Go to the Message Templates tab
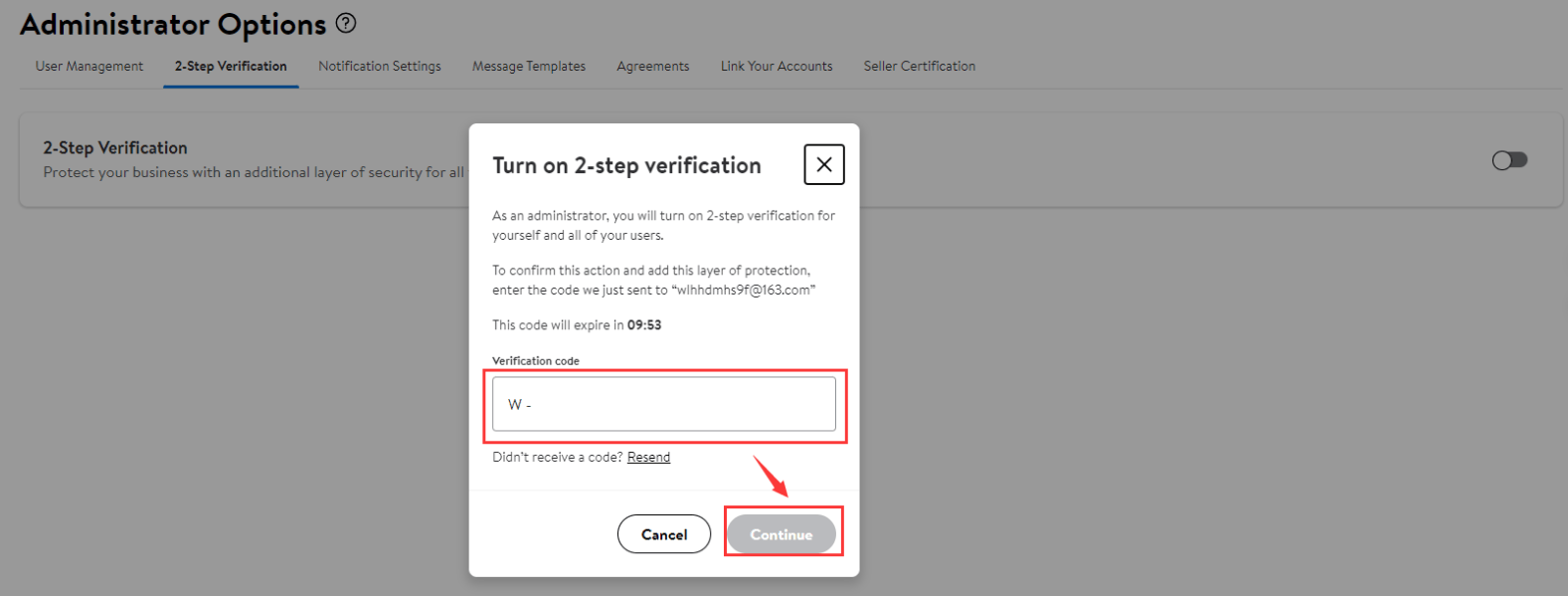The width and height of the screenshot is (1568, 596). pyautogui.click(x=529, y=67)
